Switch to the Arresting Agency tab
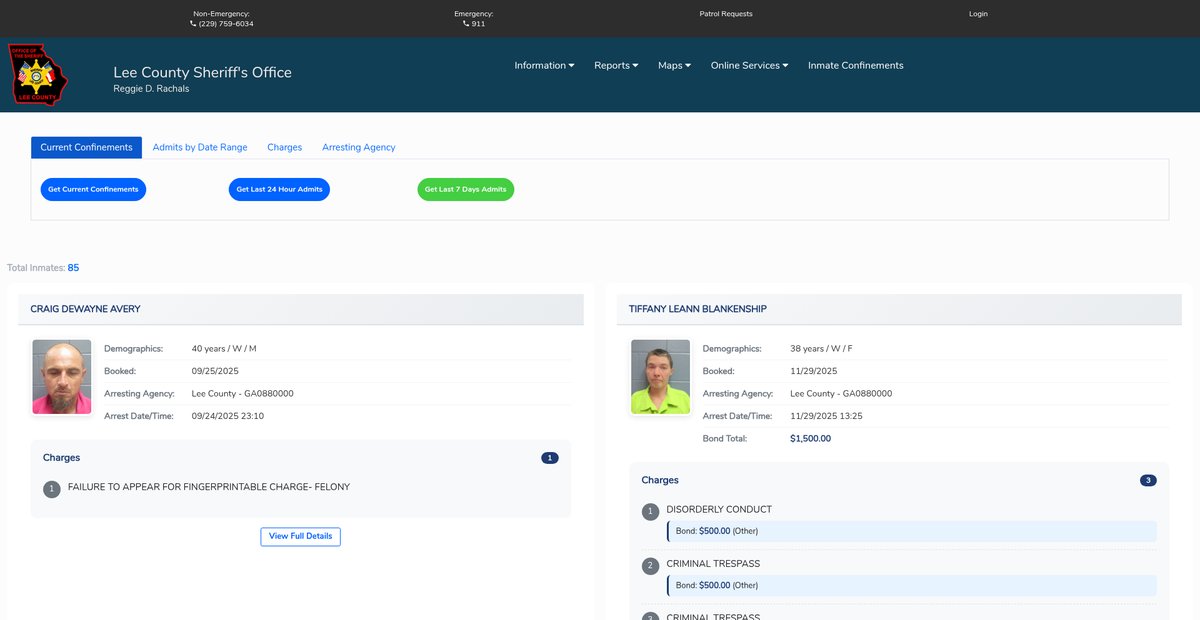Image resolution: width=1200 pixels, height=620 pixels. pyautogui.click(x=358, y=147)
